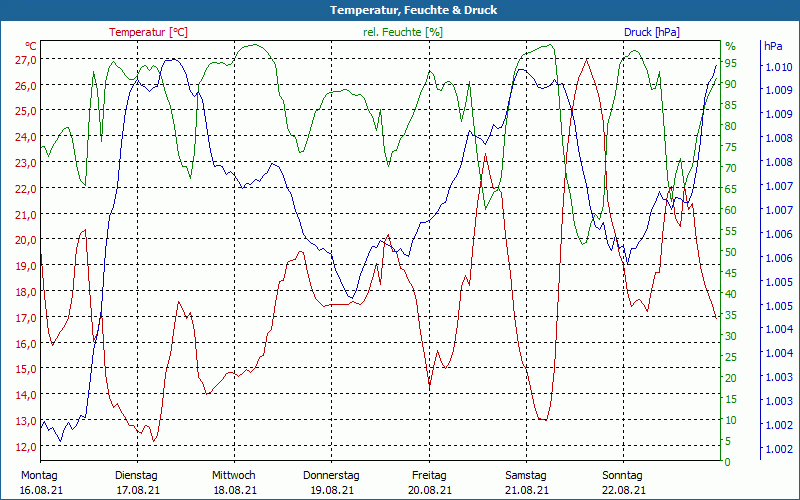Image resolution: width=800 pixels, height=500 pixels.
Task: Select the Dienstag 17.08.21 date label
Action: click(x=137, y=482)
